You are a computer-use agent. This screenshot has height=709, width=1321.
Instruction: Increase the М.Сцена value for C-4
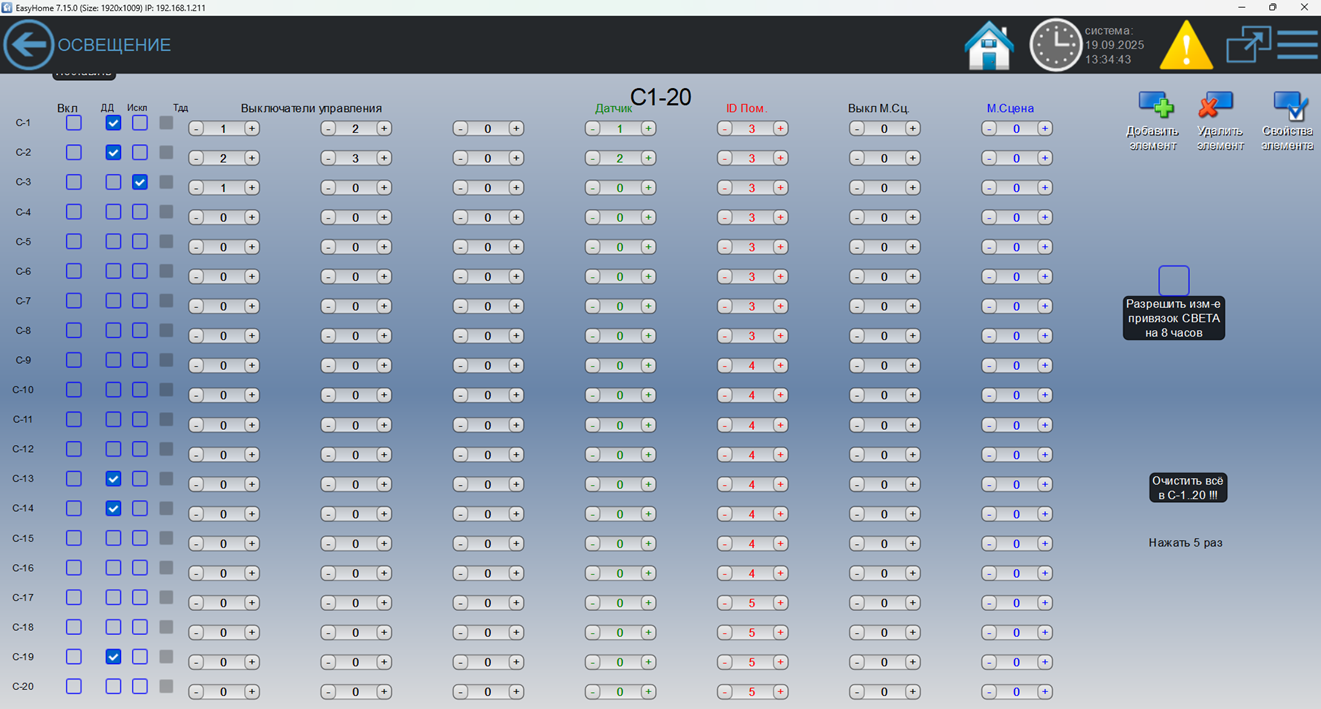[x=1044, y=218]
